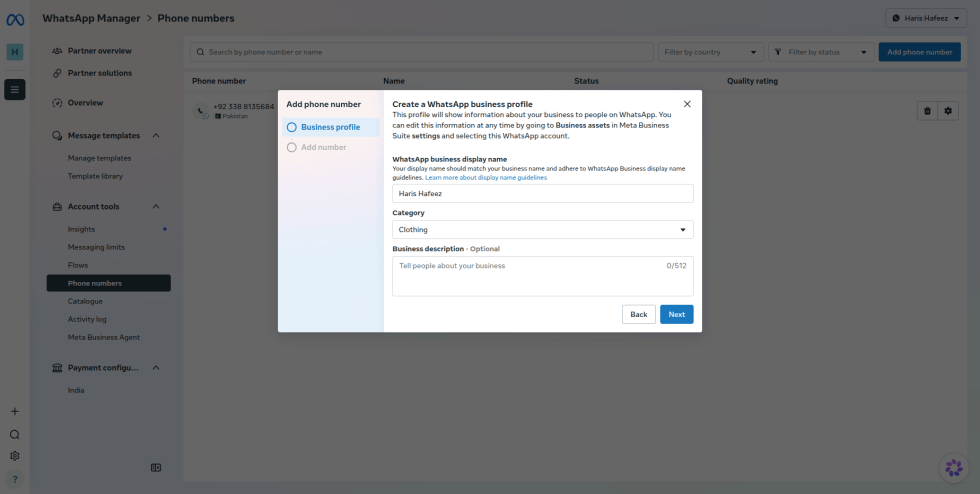The width and height of the screenshot is (980, 494).
Task: Click the display name field Haris Hafeez
Action: pos(542,193)
